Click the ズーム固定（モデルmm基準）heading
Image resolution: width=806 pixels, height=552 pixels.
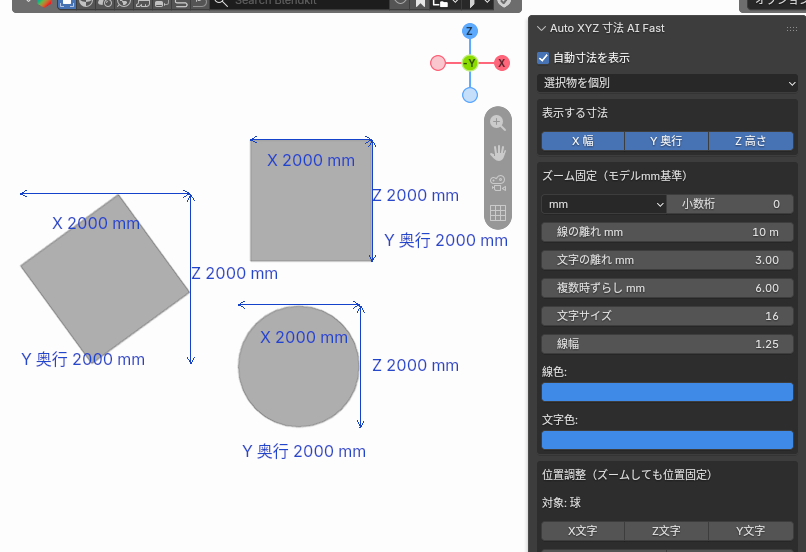[614, 176]
